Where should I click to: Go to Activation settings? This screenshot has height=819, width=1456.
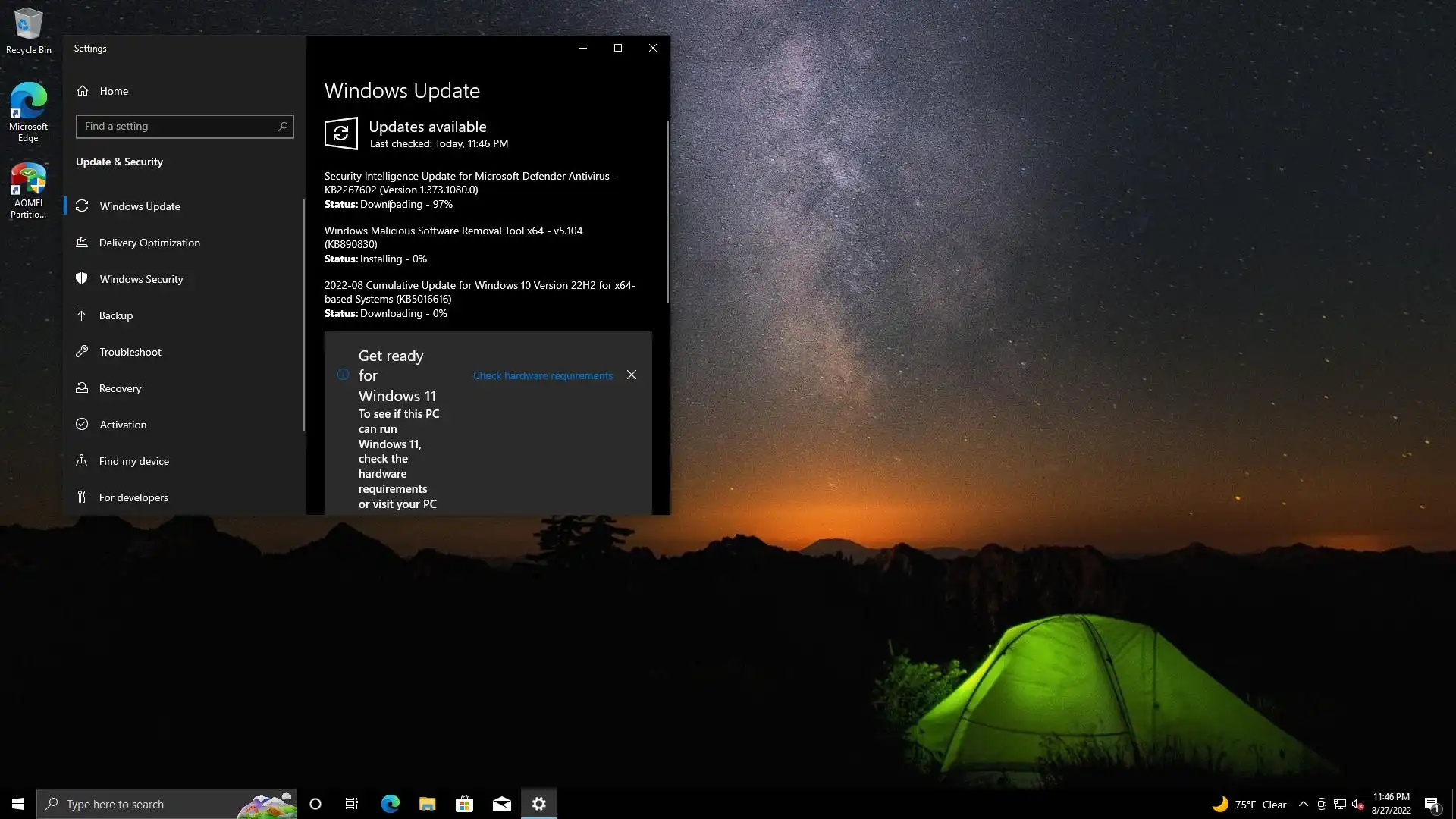(x=123, y=425)
